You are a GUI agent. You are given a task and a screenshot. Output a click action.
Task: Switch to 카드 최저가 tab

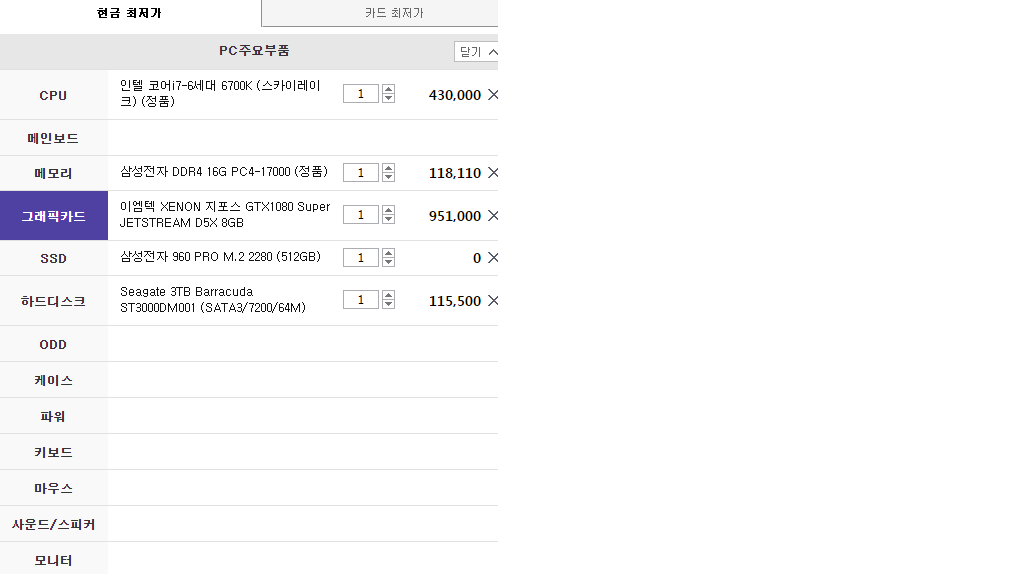379,13
